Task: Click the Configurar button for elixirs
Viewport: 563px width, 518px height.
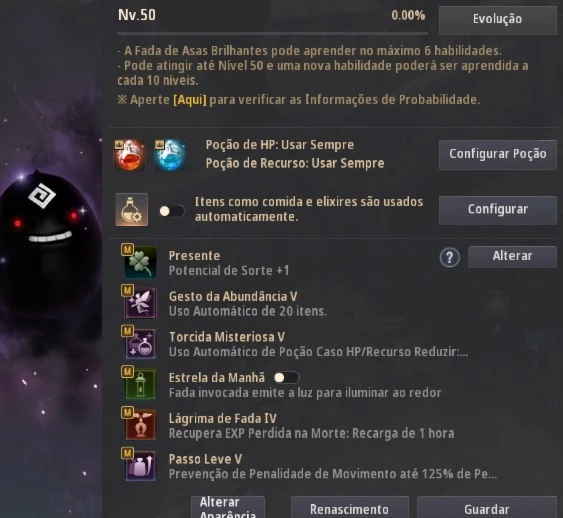Action: [498, 210]
